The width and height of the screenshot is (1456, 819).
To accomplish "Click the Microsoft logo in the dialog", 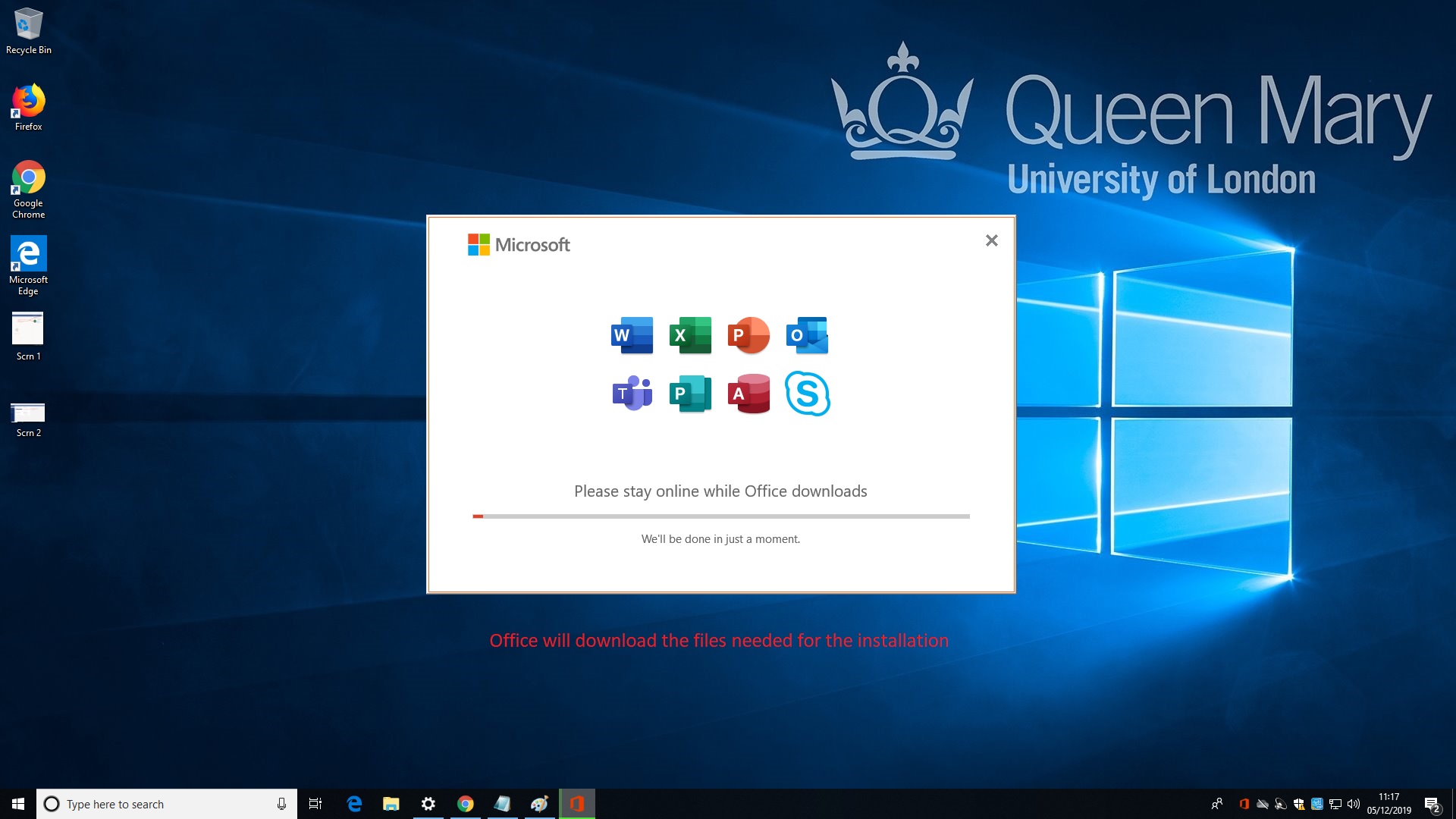I will point(519,245).
